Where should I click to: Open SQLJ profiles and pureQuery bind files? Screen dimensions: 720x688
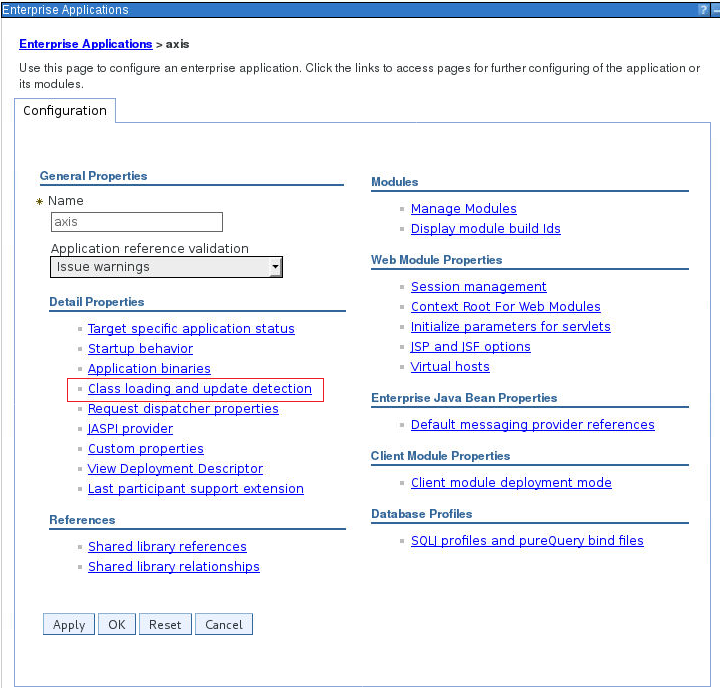pyautogui.click(x=527, y=541)
